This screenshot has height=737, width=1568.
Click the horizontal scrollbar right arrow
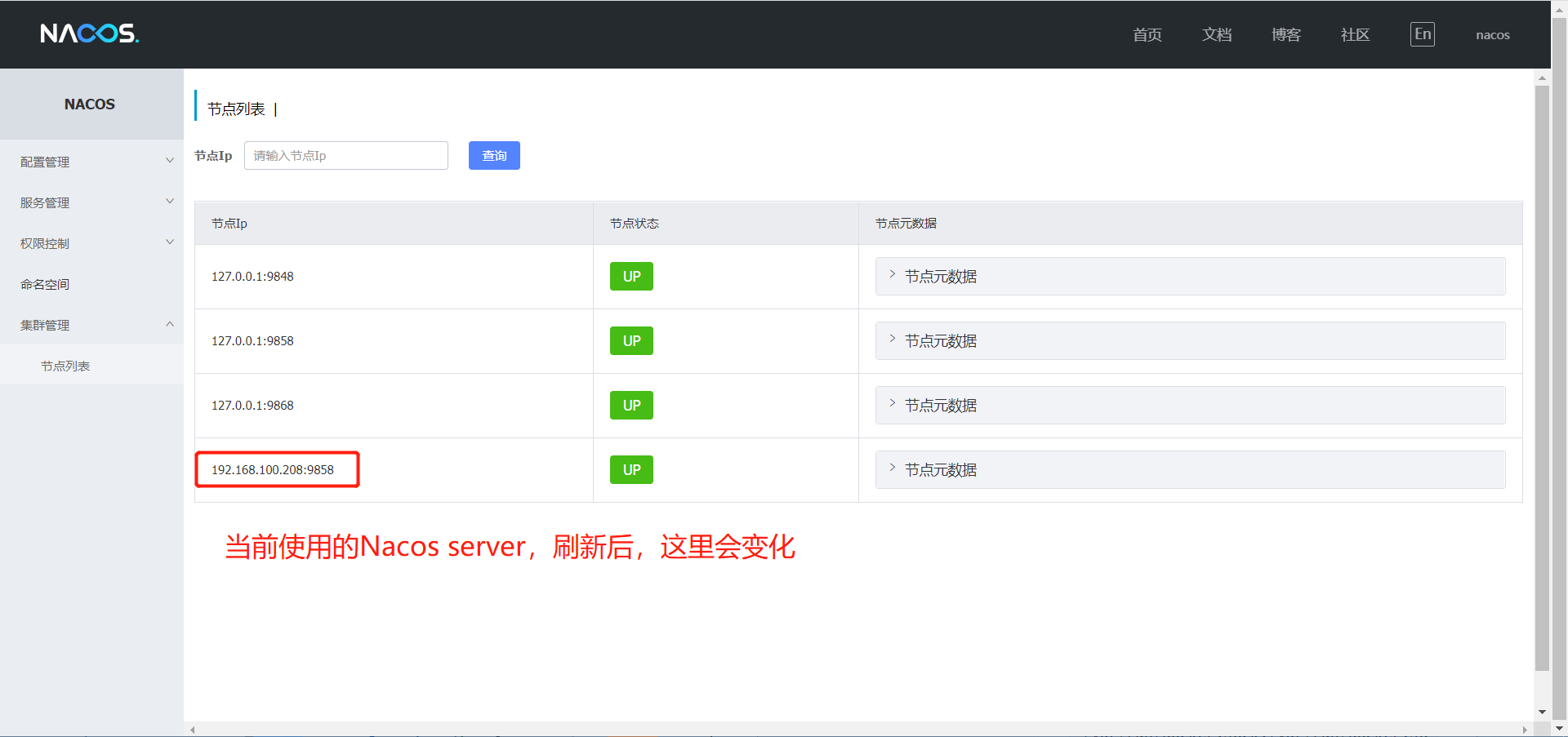point(1525,730)
